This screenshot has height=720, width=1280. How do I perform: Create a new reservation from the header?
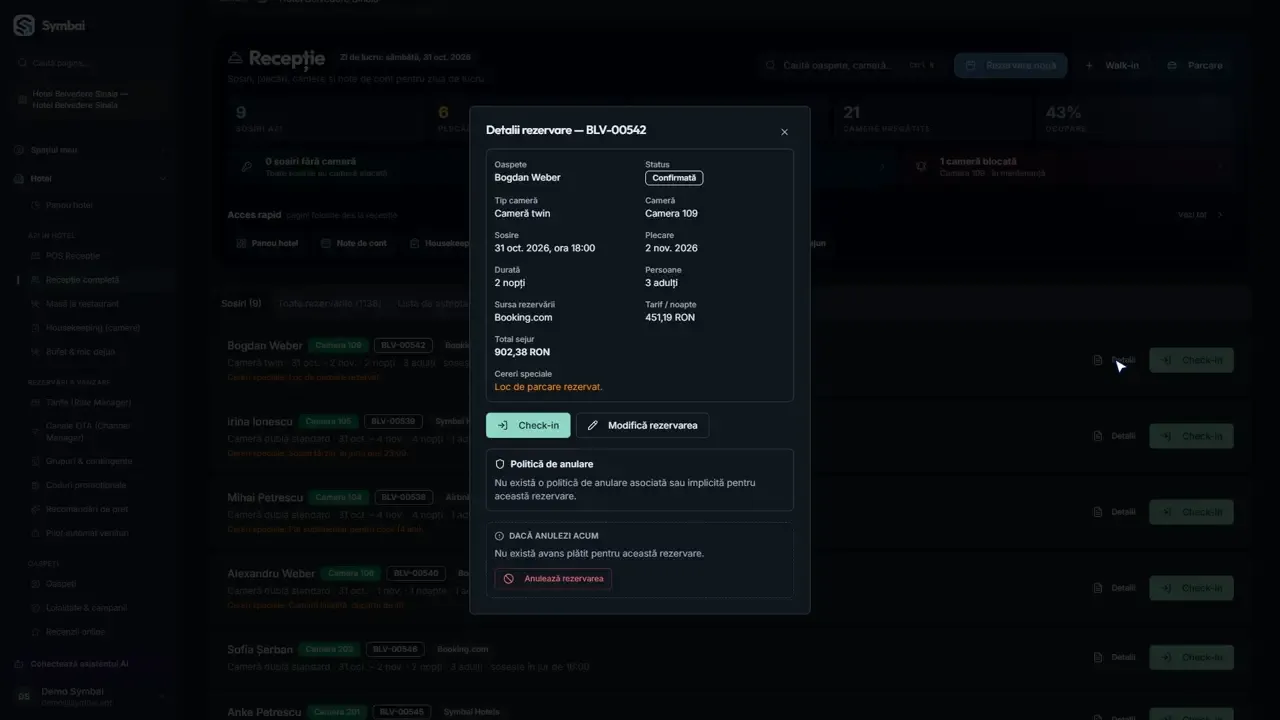1010,65
